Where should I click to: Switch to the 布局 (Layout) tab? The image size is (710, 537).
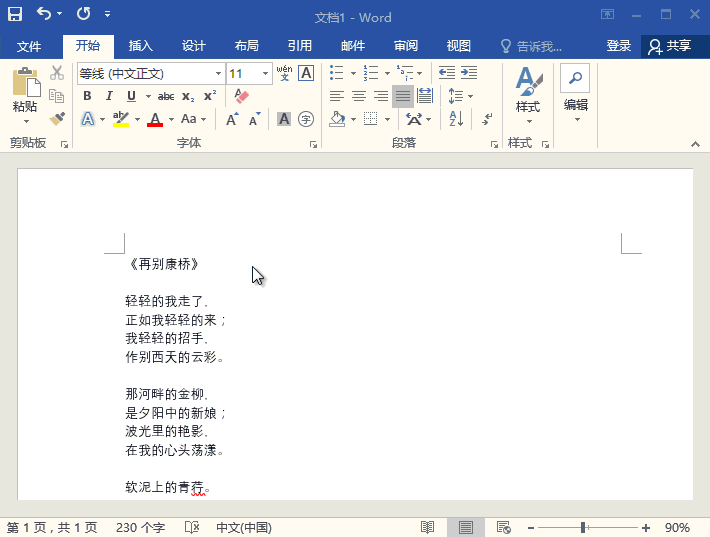click(247, 46)
